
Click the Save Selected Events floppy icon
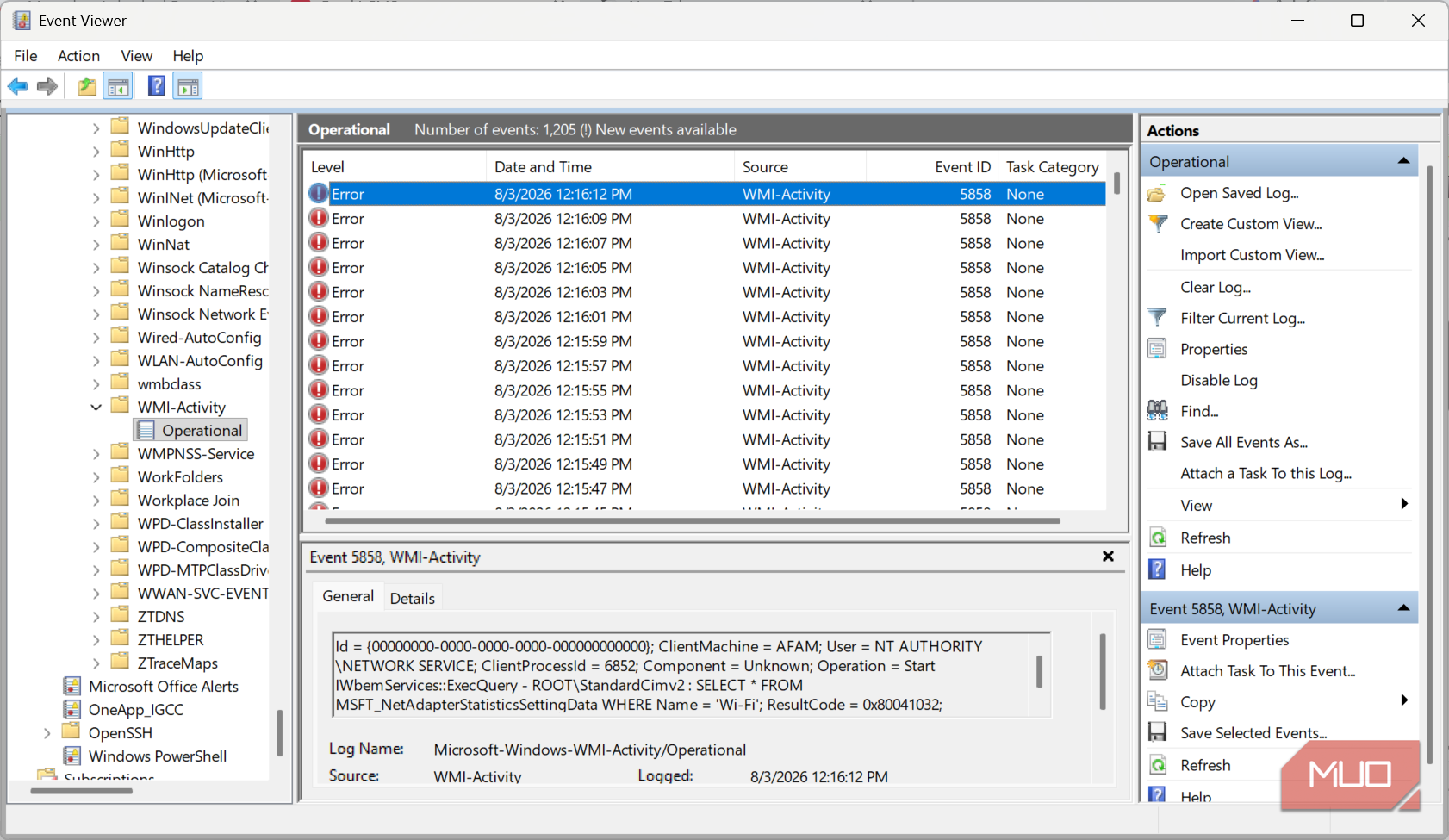click(1157, 732)
